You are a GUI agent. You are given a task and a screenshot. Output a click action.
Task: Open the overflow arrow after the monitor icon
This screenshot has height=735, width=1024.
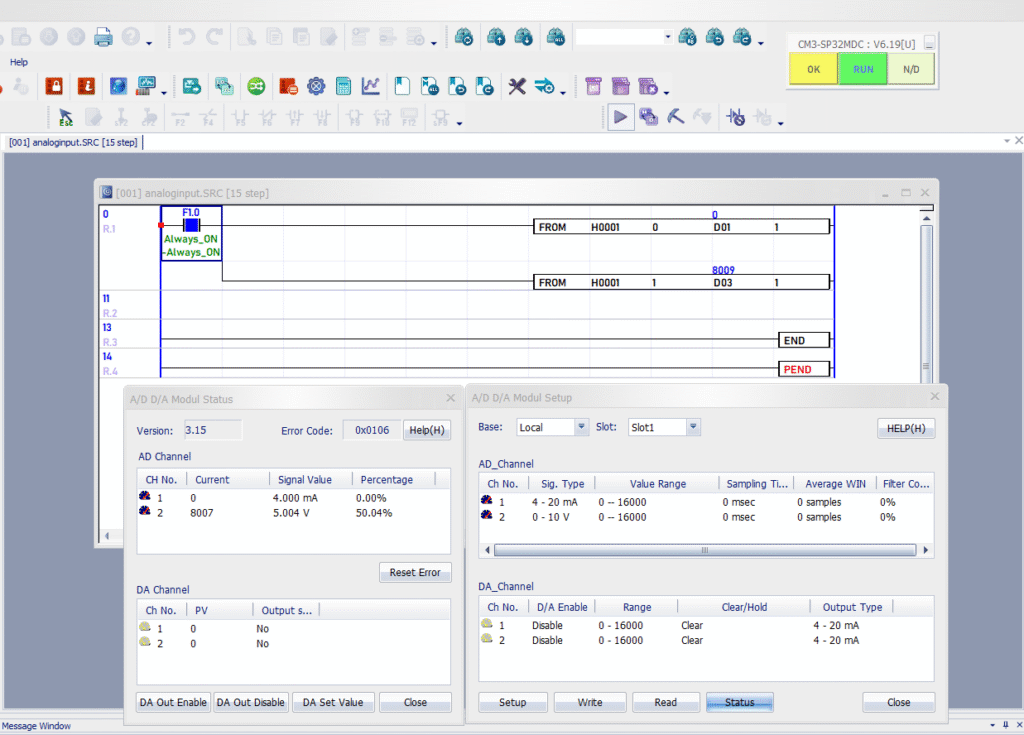(163, 93)
